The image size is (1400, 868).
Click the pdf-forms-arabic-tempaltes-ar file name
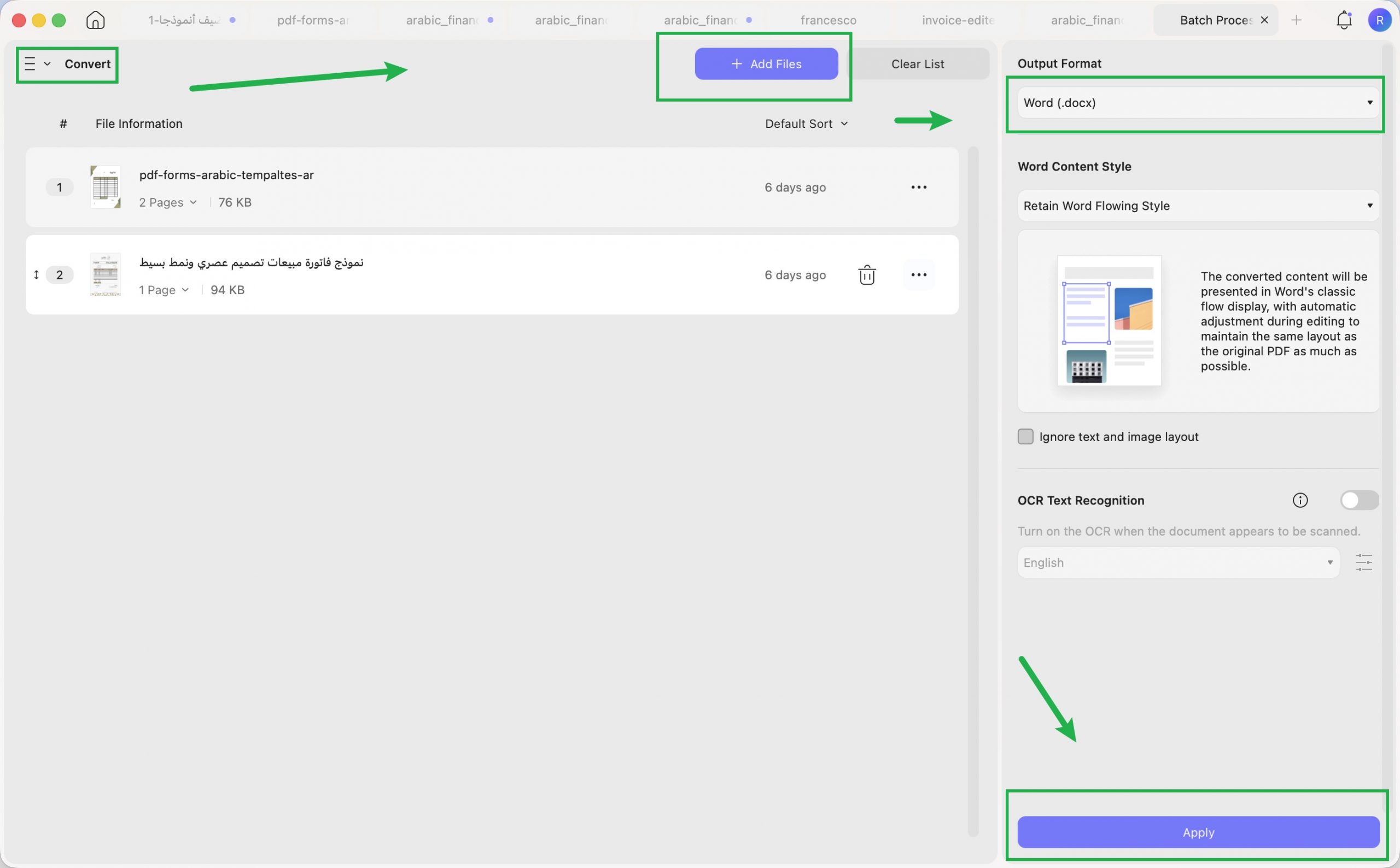226,175
